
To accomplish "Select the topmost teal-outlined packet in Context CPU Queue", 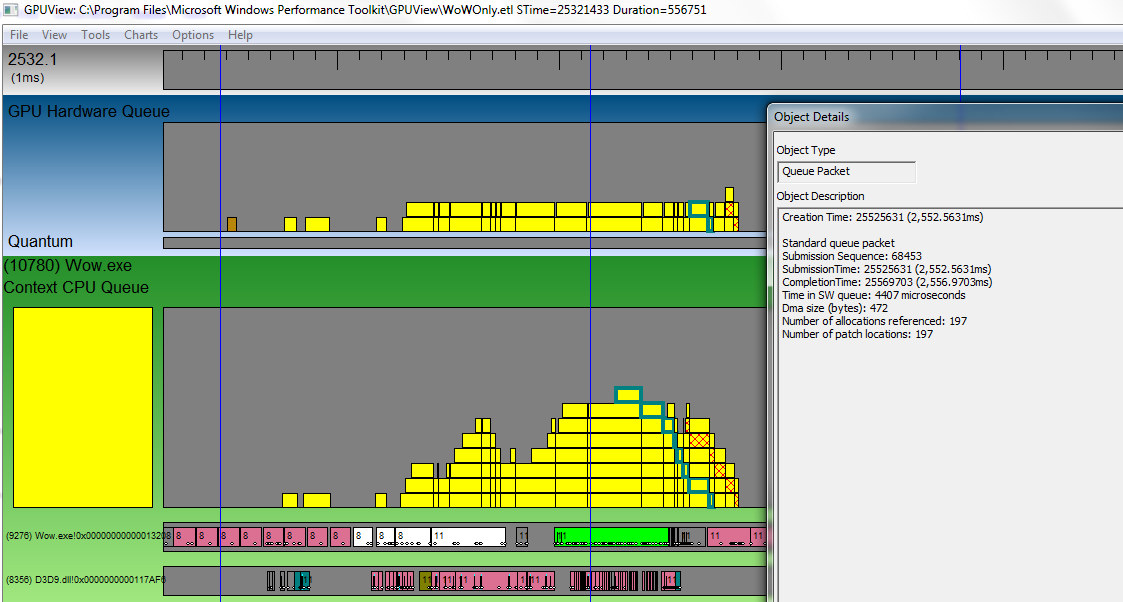I will pyautogui.click(x=628, y=394).
